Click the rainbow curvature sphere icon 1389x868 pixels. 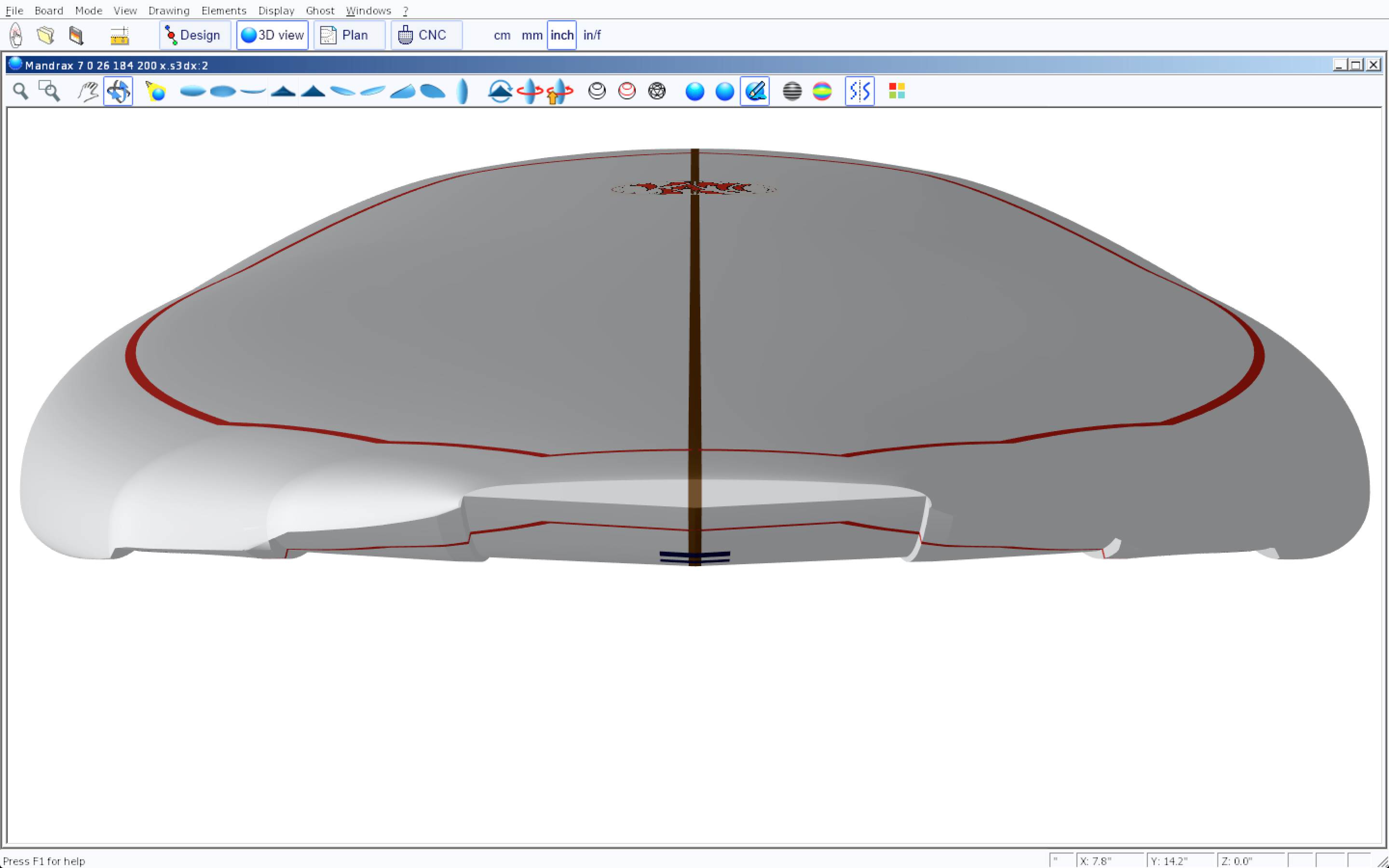click(822, 91)
